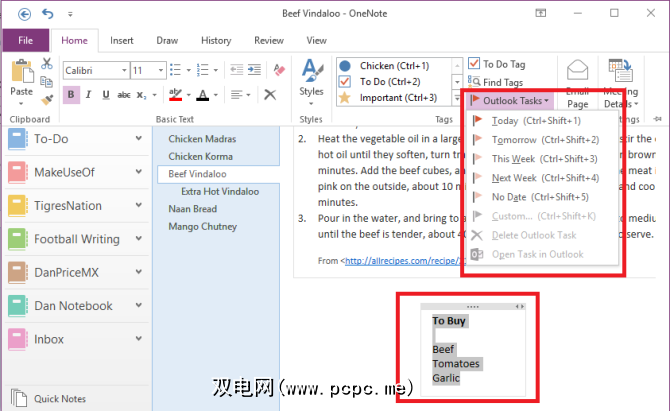
Task: Open the Styles gallery
Action: pyautogui.click(x=311, y=82)
